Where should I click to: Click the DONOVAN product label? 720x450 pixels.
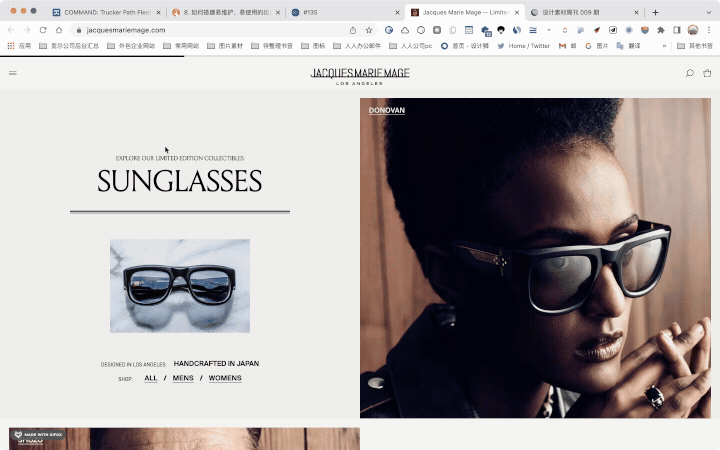(x=387, y=111)
